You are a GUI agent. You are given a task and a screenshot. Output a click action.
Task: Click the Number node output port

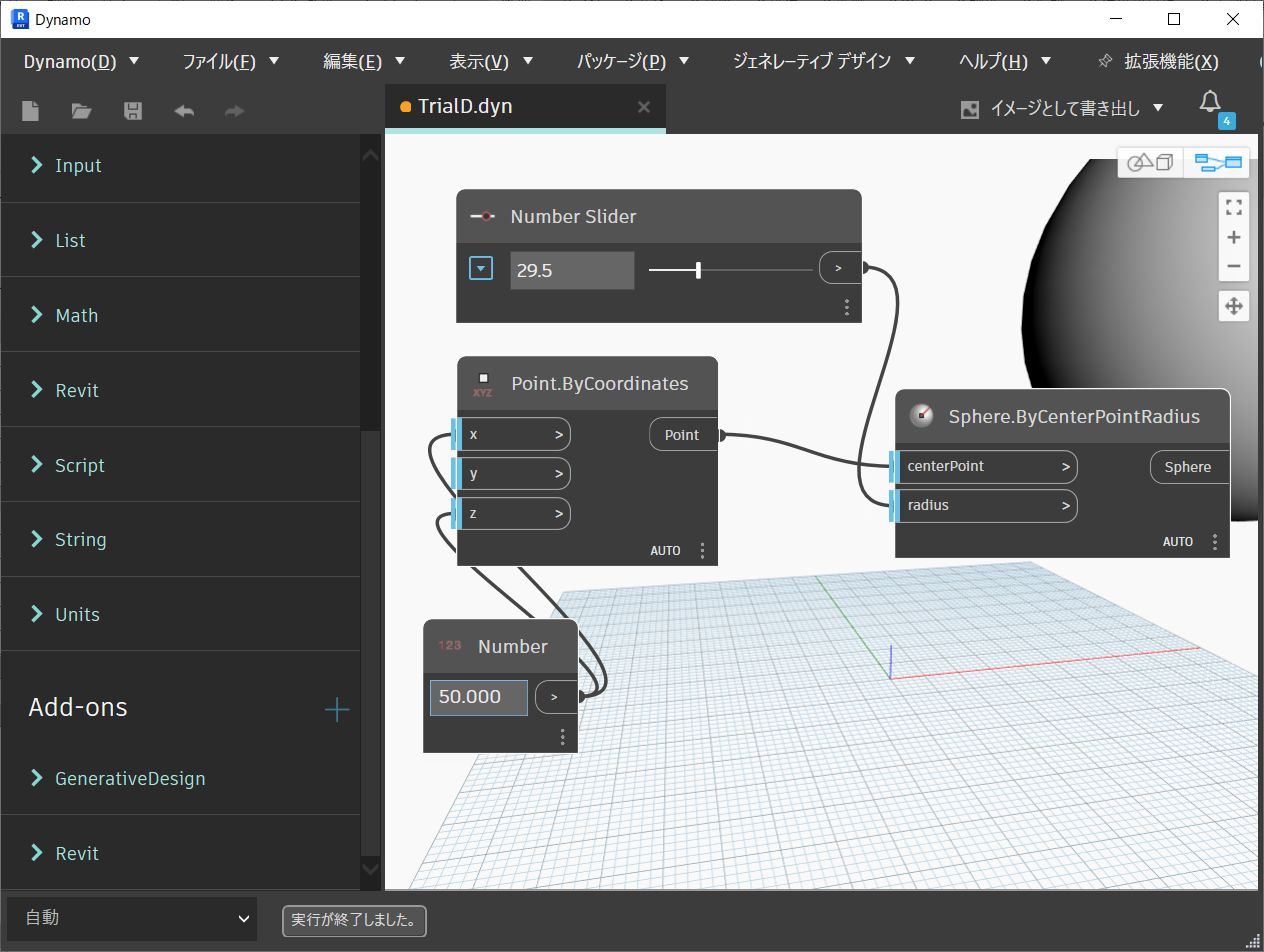tap(556, 697)
